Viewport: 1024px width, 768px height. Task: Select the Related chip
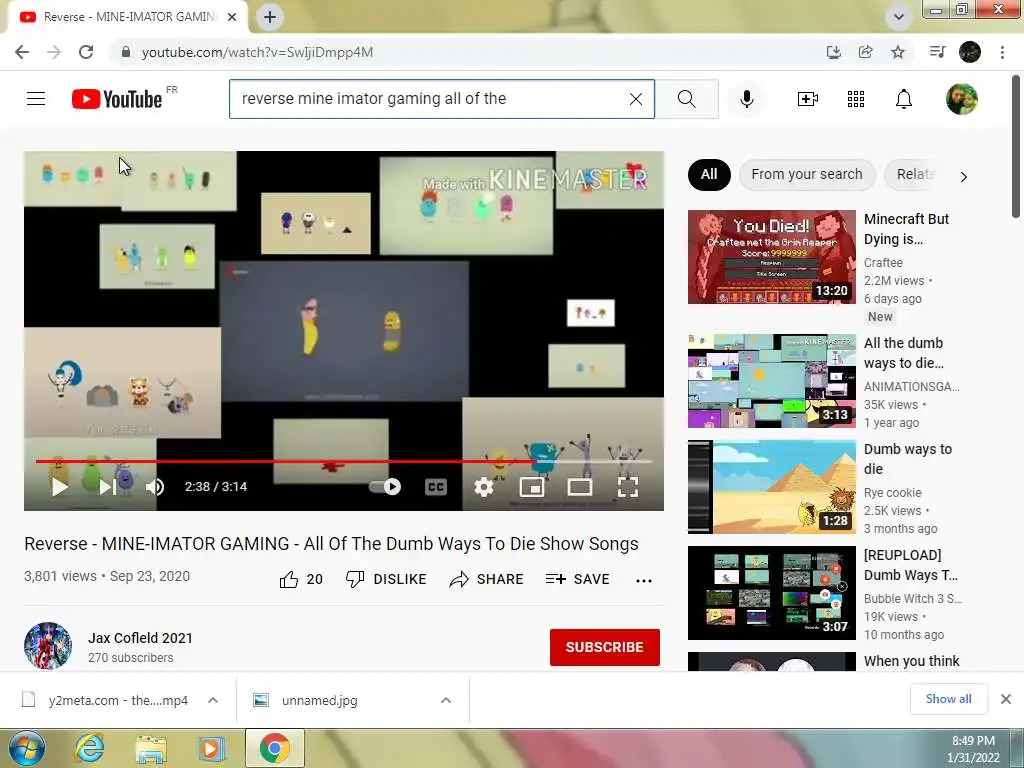pyautogui.click(x=914, y=174)
